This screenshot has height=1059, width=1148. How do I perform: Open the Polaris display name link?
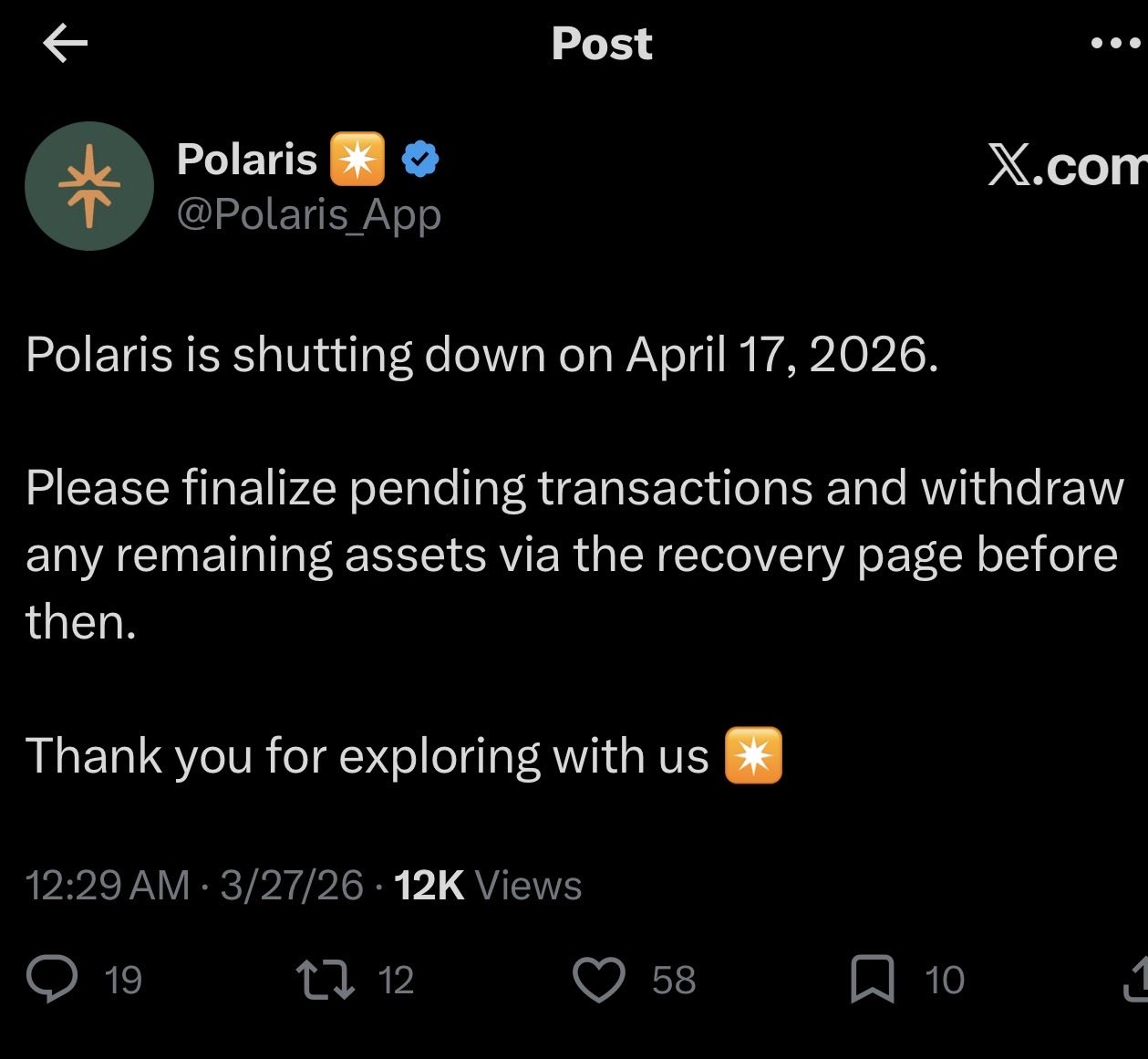[x=246, y=160]
